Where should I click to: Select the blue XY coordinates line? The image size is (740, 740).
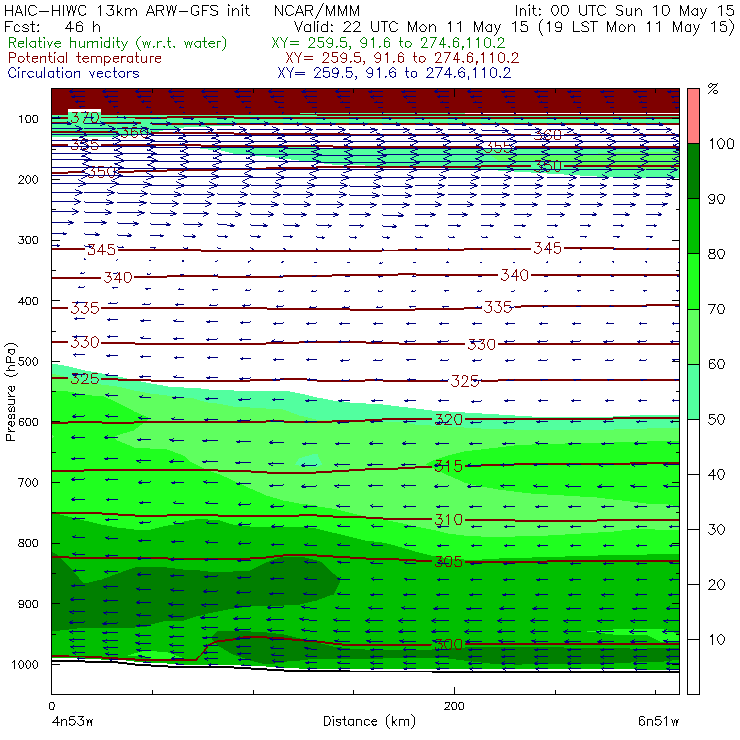(394, 73)
